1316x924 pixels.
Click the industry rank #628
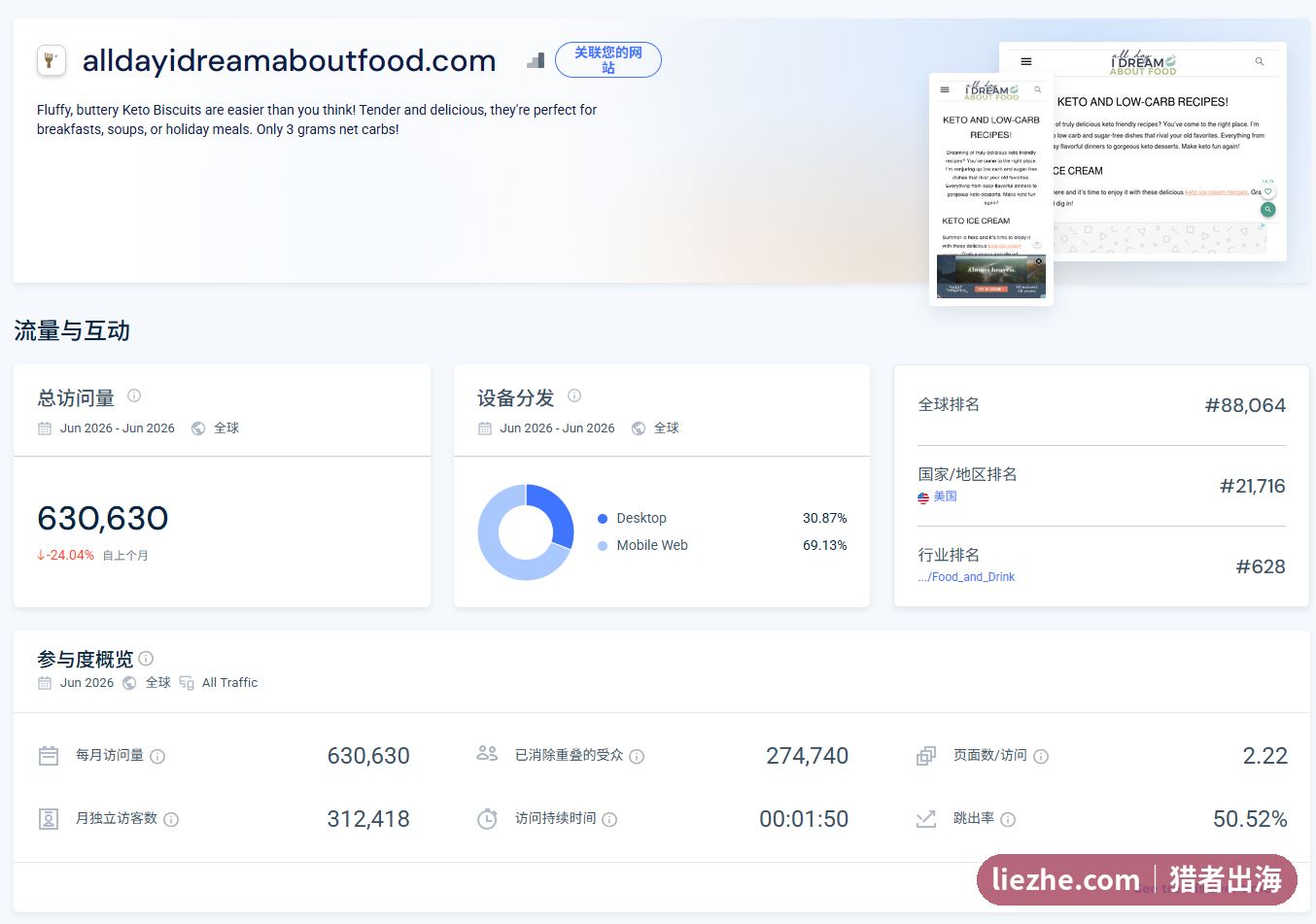[1261, 566]
